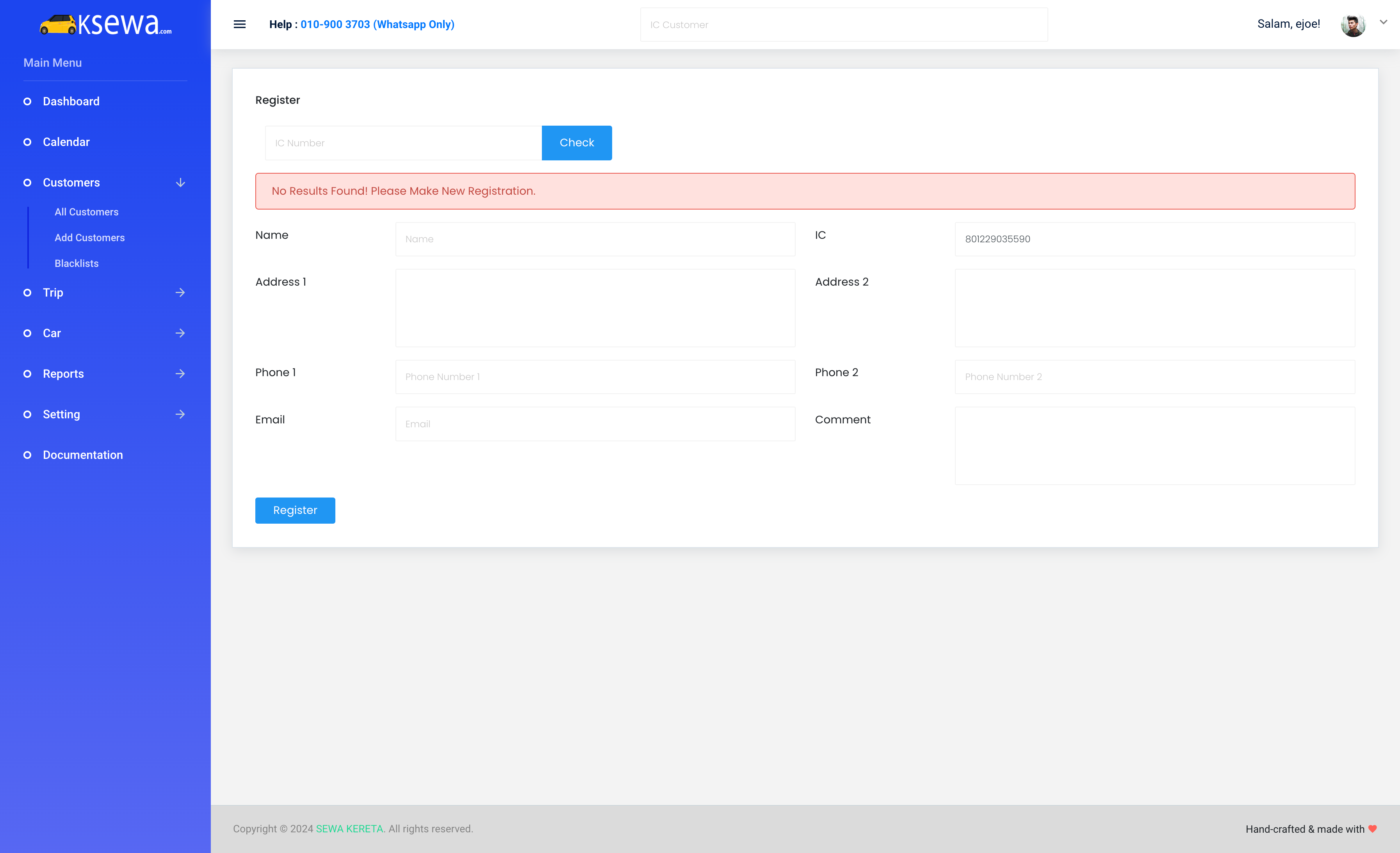Select the Car menu item
The width and height of the screenshot is (1400, 853).
click(52, 333)
